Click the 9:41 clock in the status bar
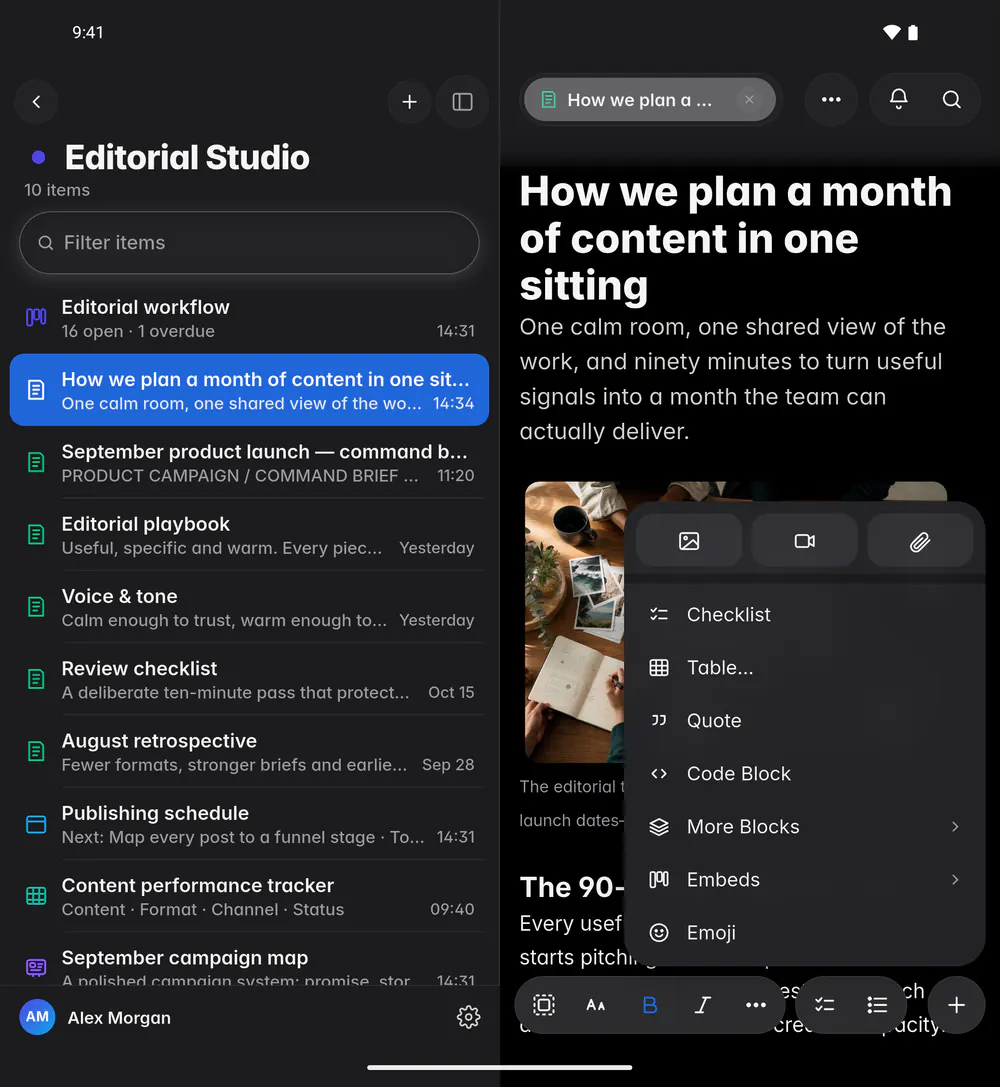1000x1087 pixels. 88,33
